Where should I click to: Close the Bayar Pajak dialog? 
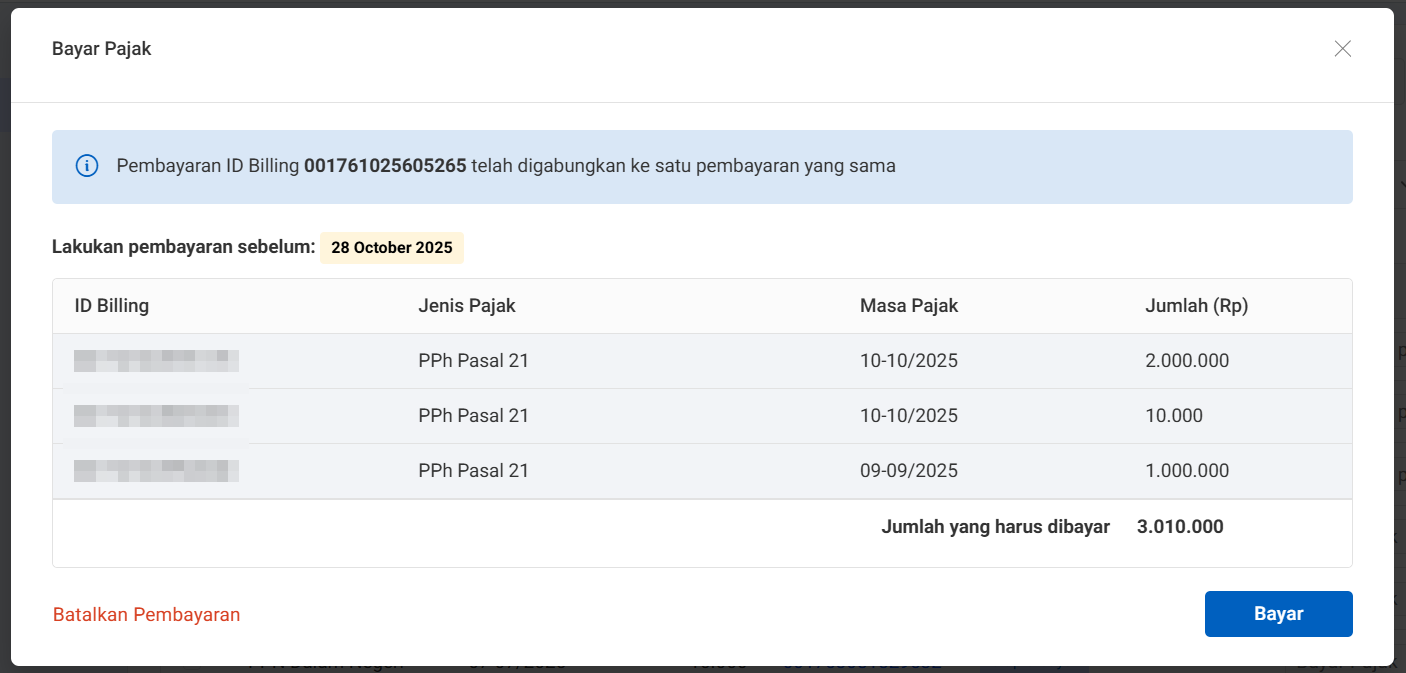[1342, 49]
